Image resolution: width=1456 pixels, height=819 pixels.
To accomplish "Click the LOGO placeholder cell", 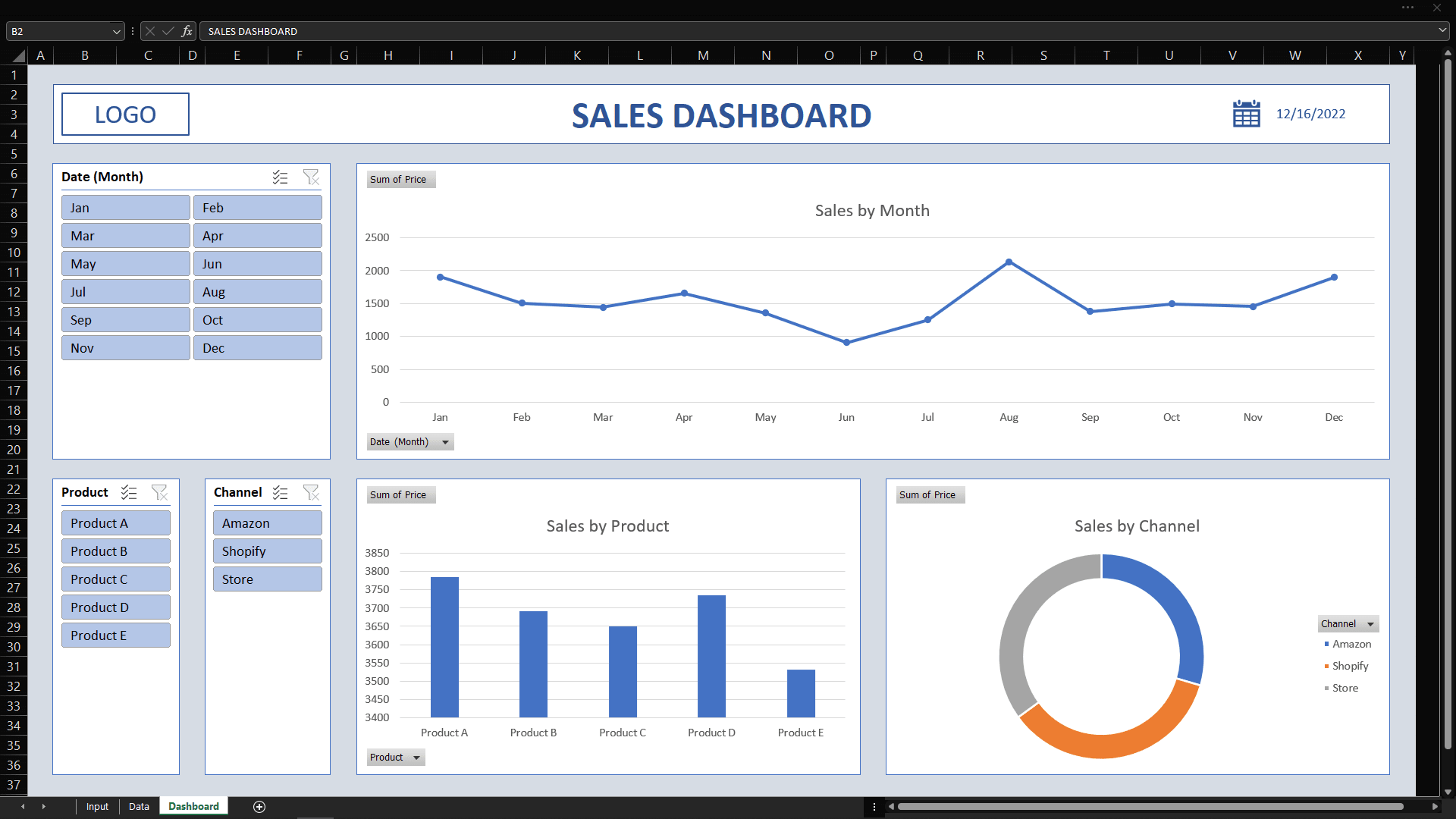I will point(124,113).
